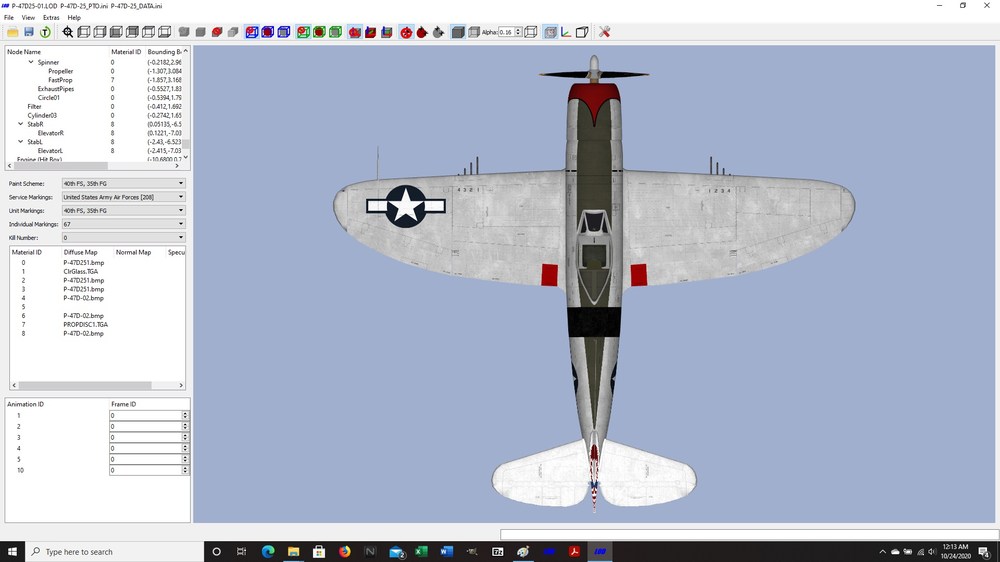Select the ExhaustPipes node
Screen dimensions: 1000x562
point(55,89)
